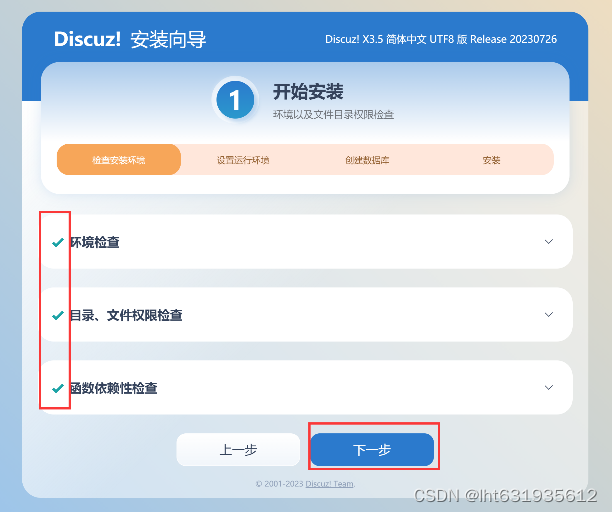
Task: Open the Discuz! Team footer link
Action: coord(329,484)
